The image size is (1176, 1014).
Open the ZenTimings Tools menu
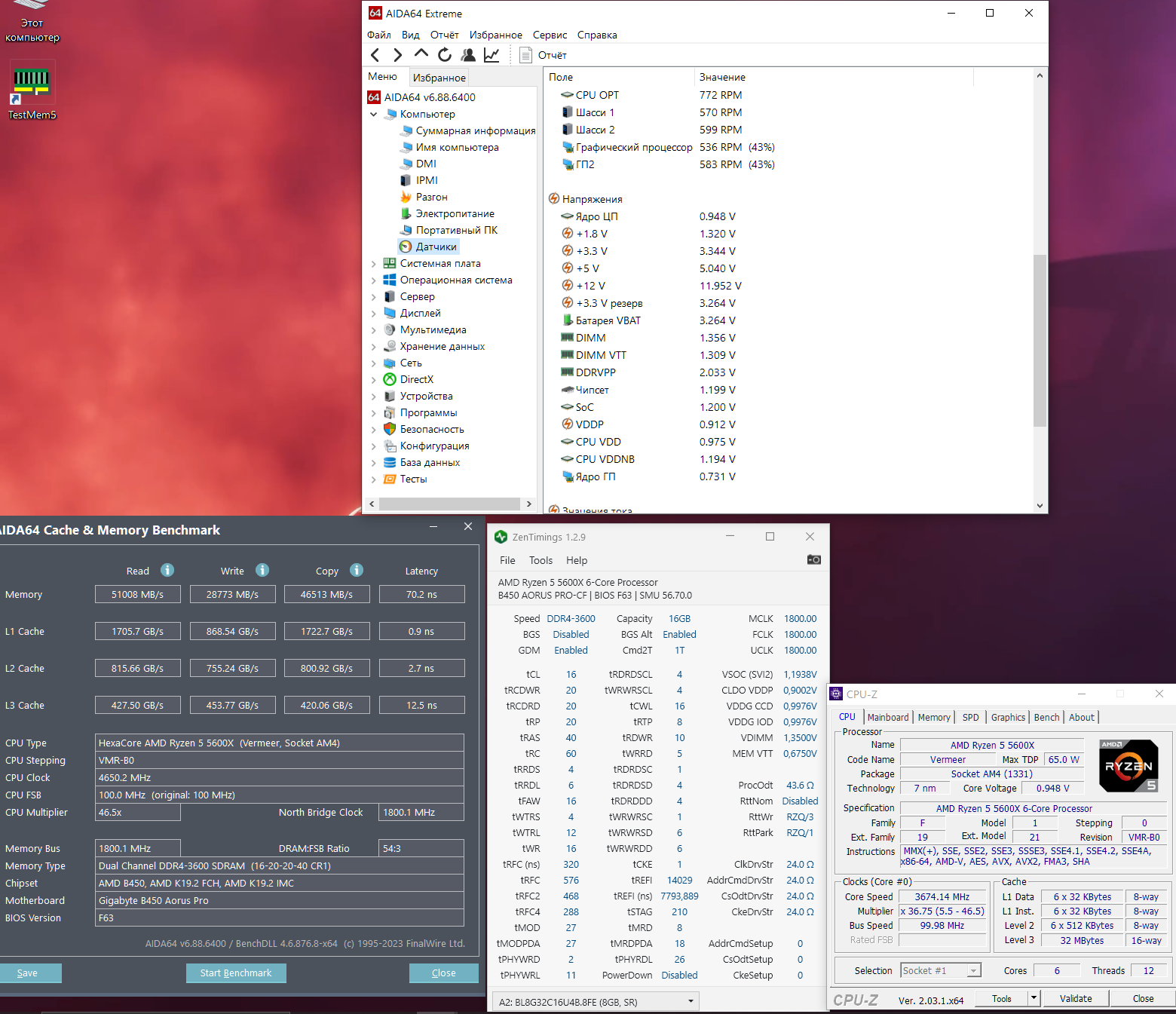coord(541,560)
